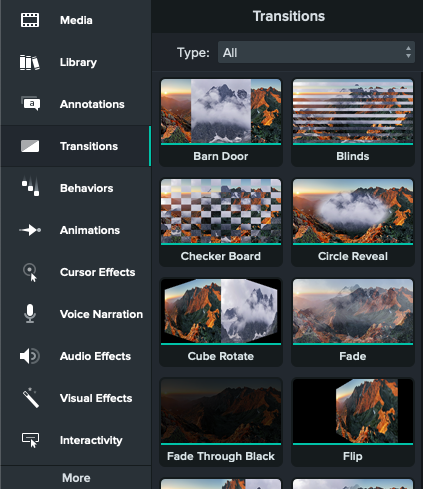Open the Media tab label

click(76, 20)
